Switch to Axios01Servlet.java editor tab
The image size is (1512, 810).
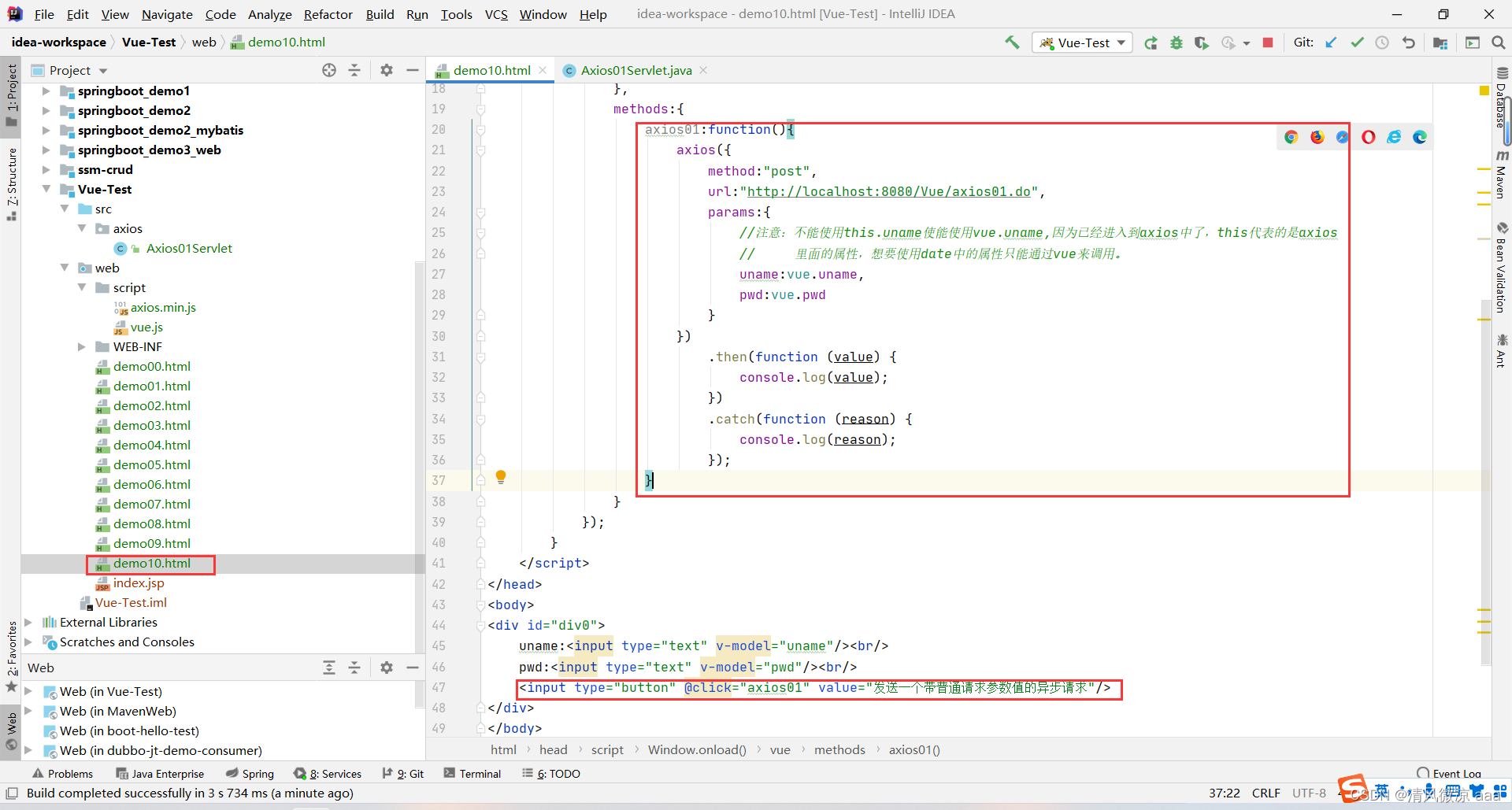pyautogui.click(x=636, y=70)
